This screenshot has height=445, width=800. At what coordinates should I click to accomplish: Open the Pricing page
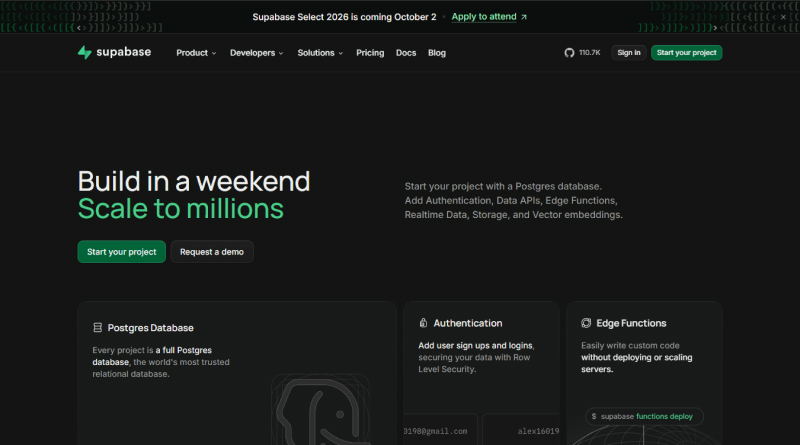point(370,53)
